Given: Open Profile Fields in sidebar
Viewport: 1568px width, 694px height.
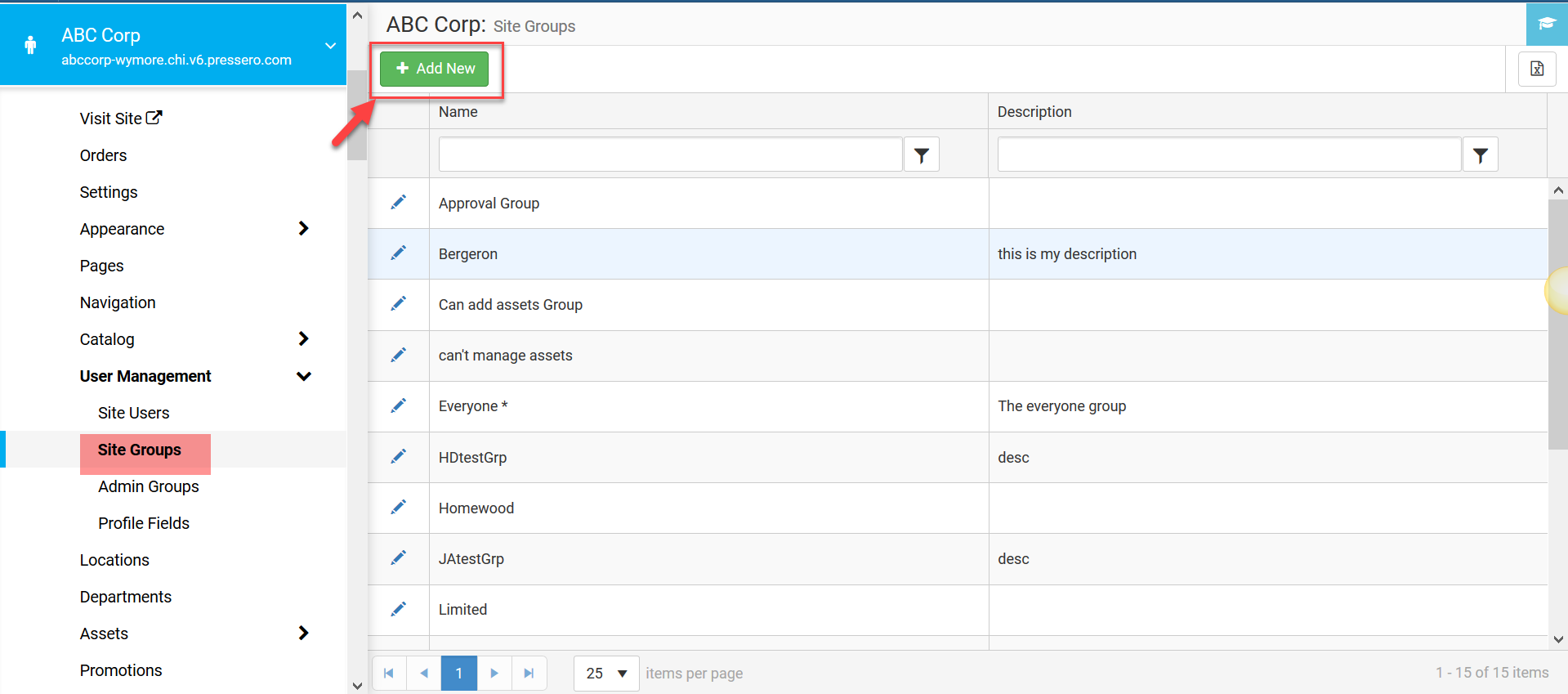Looking at the screenshot, I should click(x=144, y=523).
